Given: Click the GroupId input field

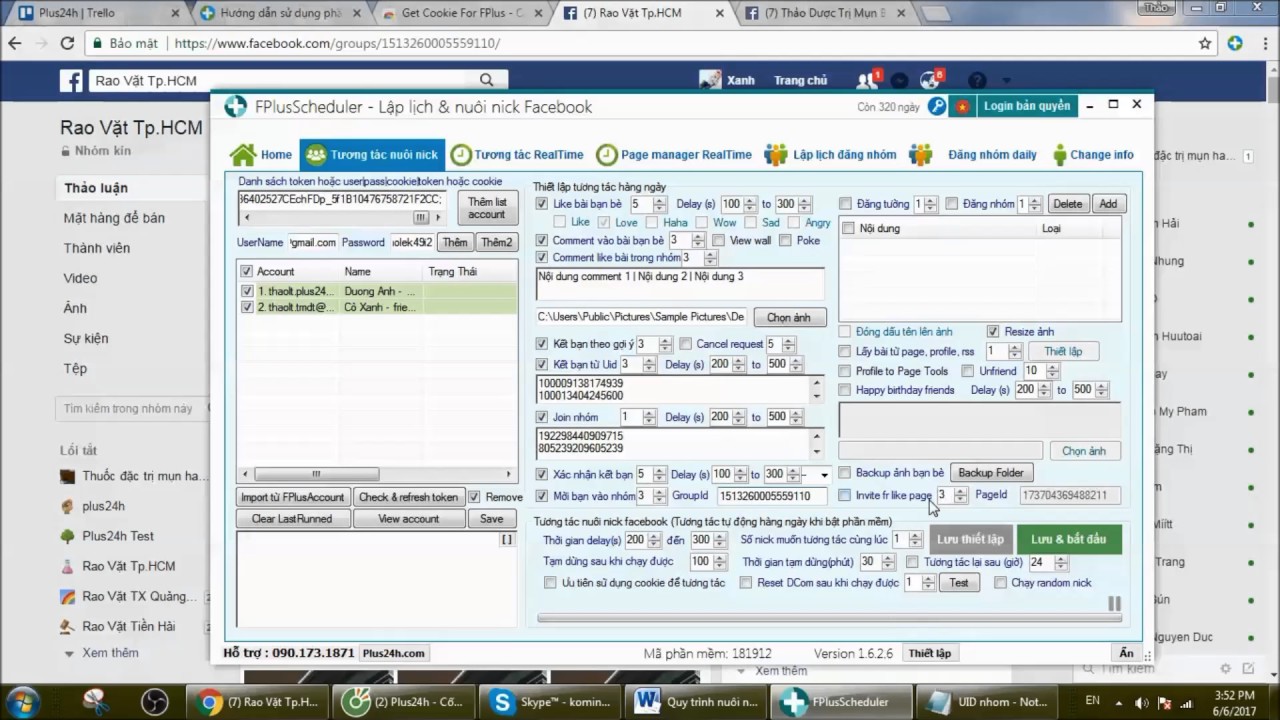Looking at the screenshot, I should [x=772, y=496].
